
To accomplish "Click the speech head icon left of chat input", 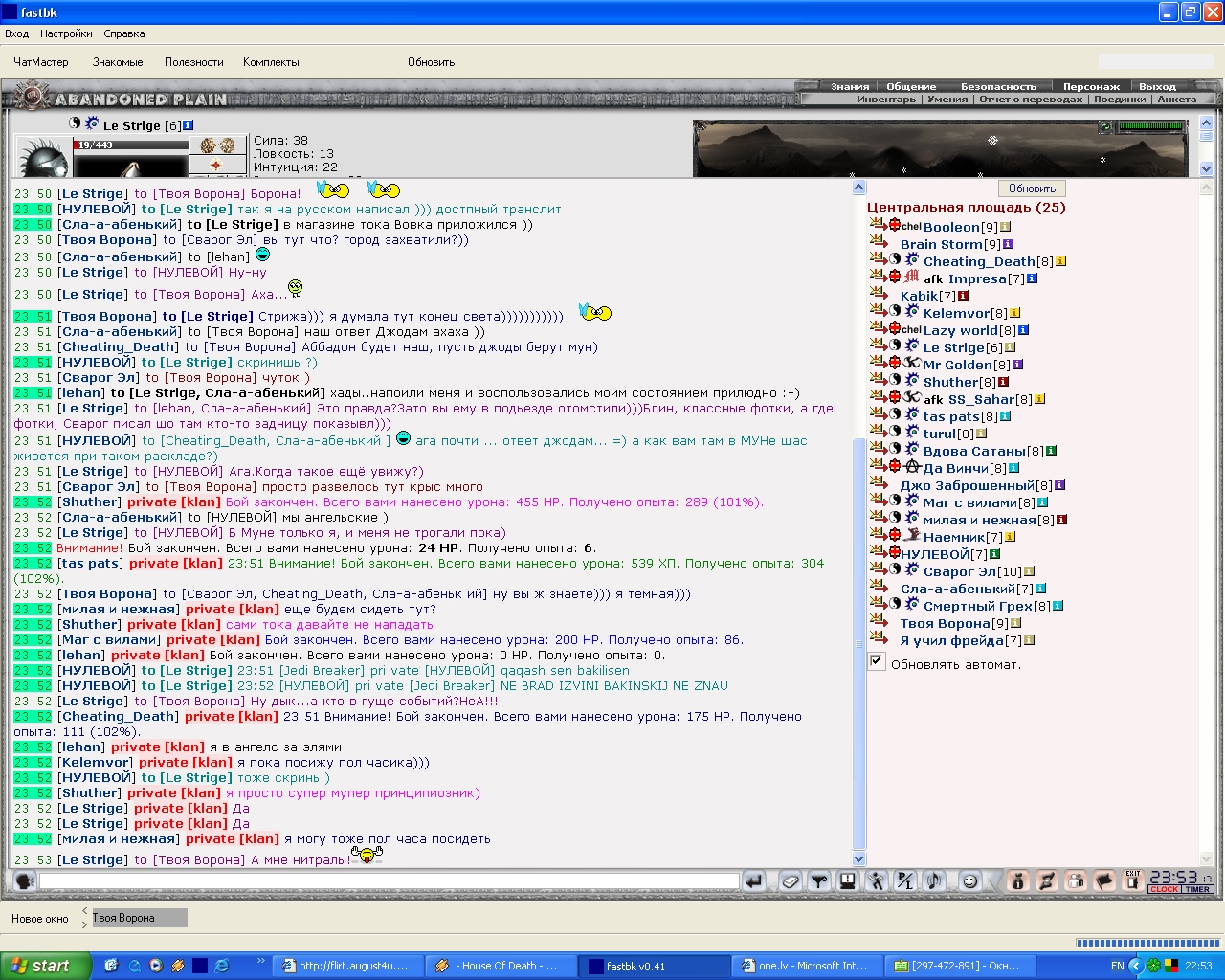I will click(x=24, y=881).
